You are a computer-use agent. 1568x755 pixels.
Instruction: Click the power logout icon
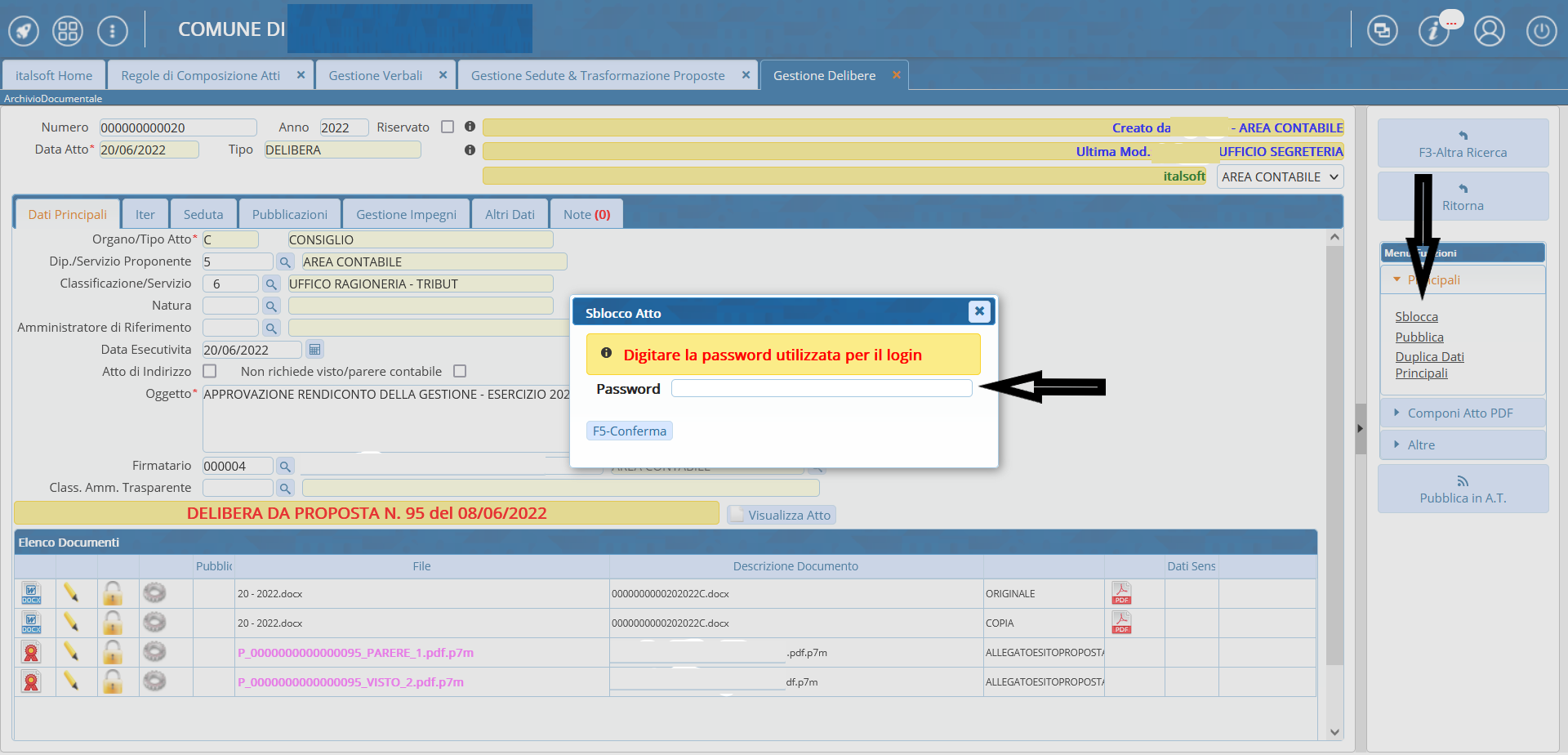(x=1541, y=31)
